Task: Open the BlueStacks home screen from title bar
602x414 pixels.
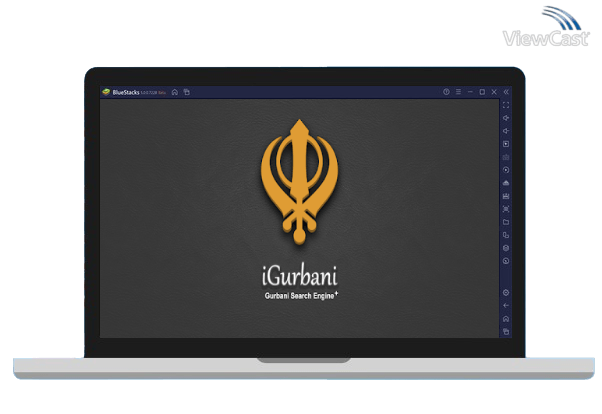Action: [x=175, y=92]
